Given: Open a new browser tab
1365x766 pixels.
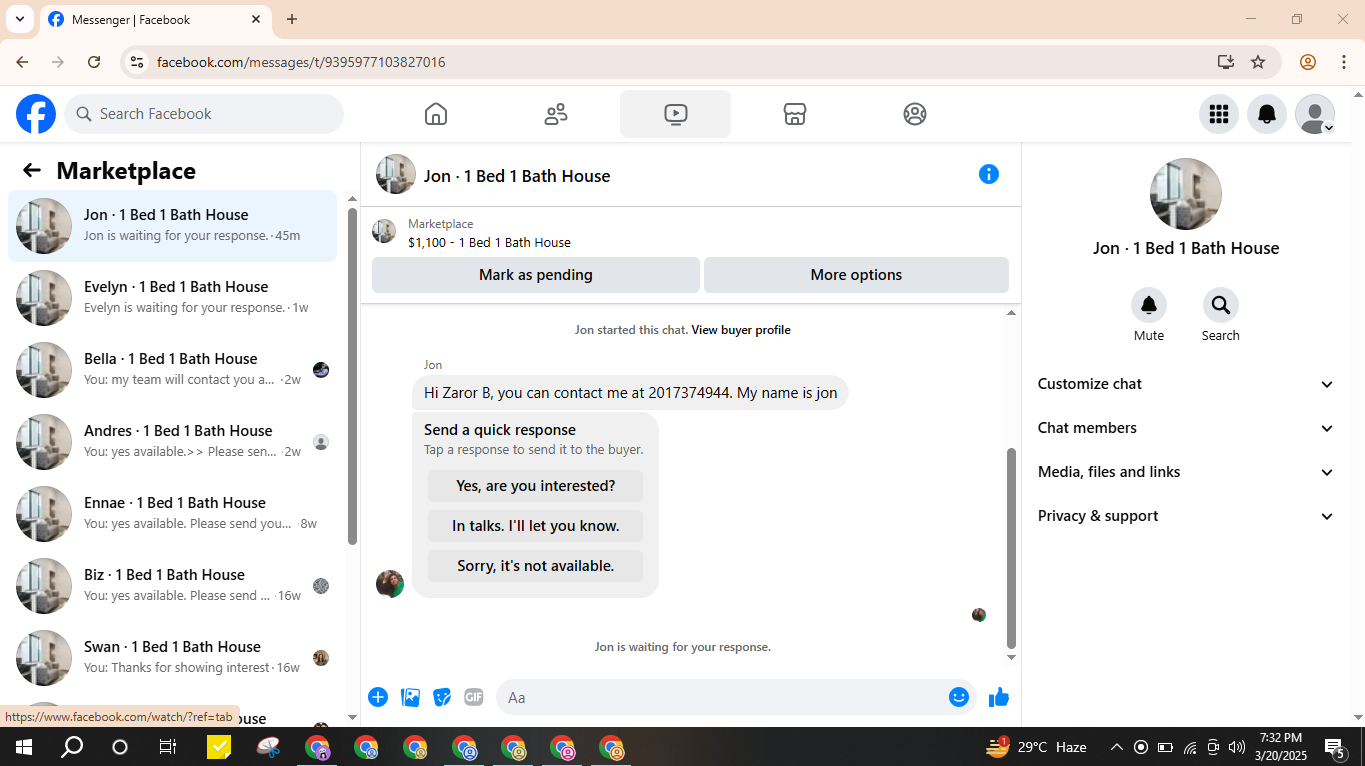Looking at the screenshot, I should (x=292, y=19).
